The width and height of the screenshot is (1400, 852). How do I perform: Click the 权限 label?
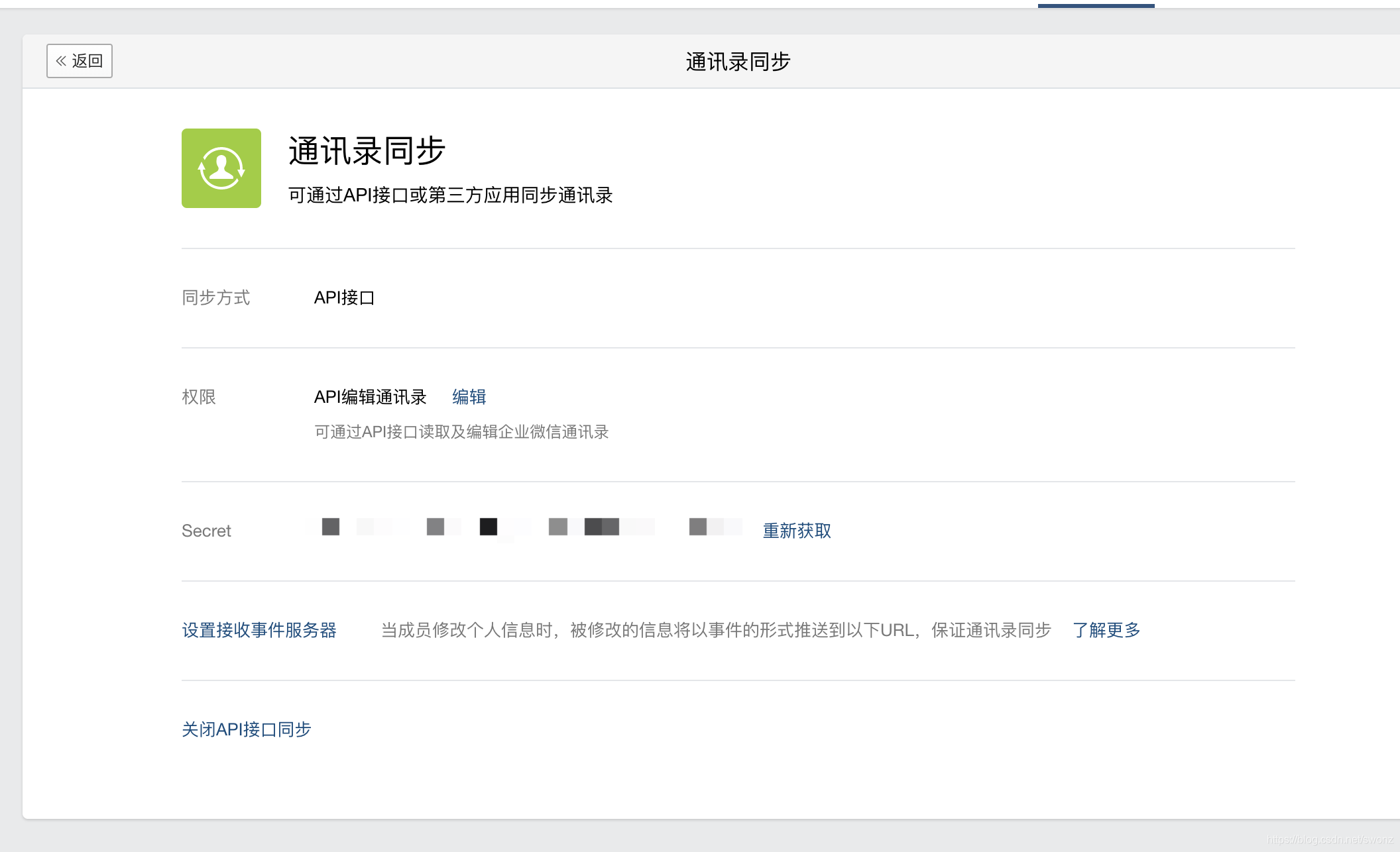click(x=199, y=397)
